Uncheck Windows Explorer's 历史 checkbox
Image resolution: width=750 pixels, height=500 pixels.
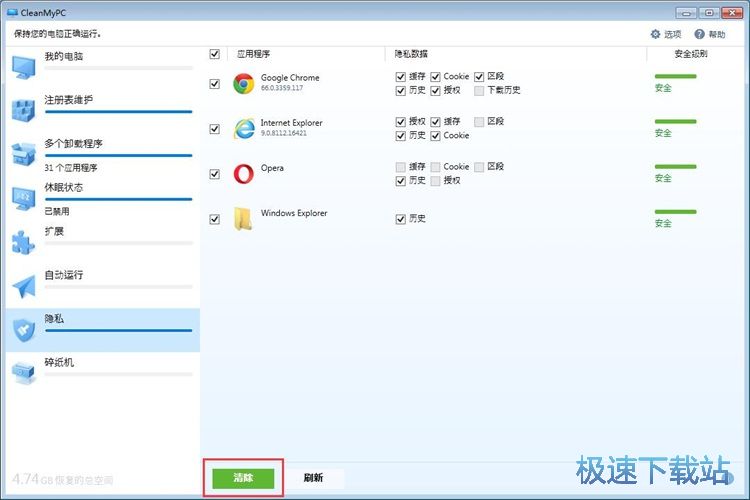(x=401, y=219)
